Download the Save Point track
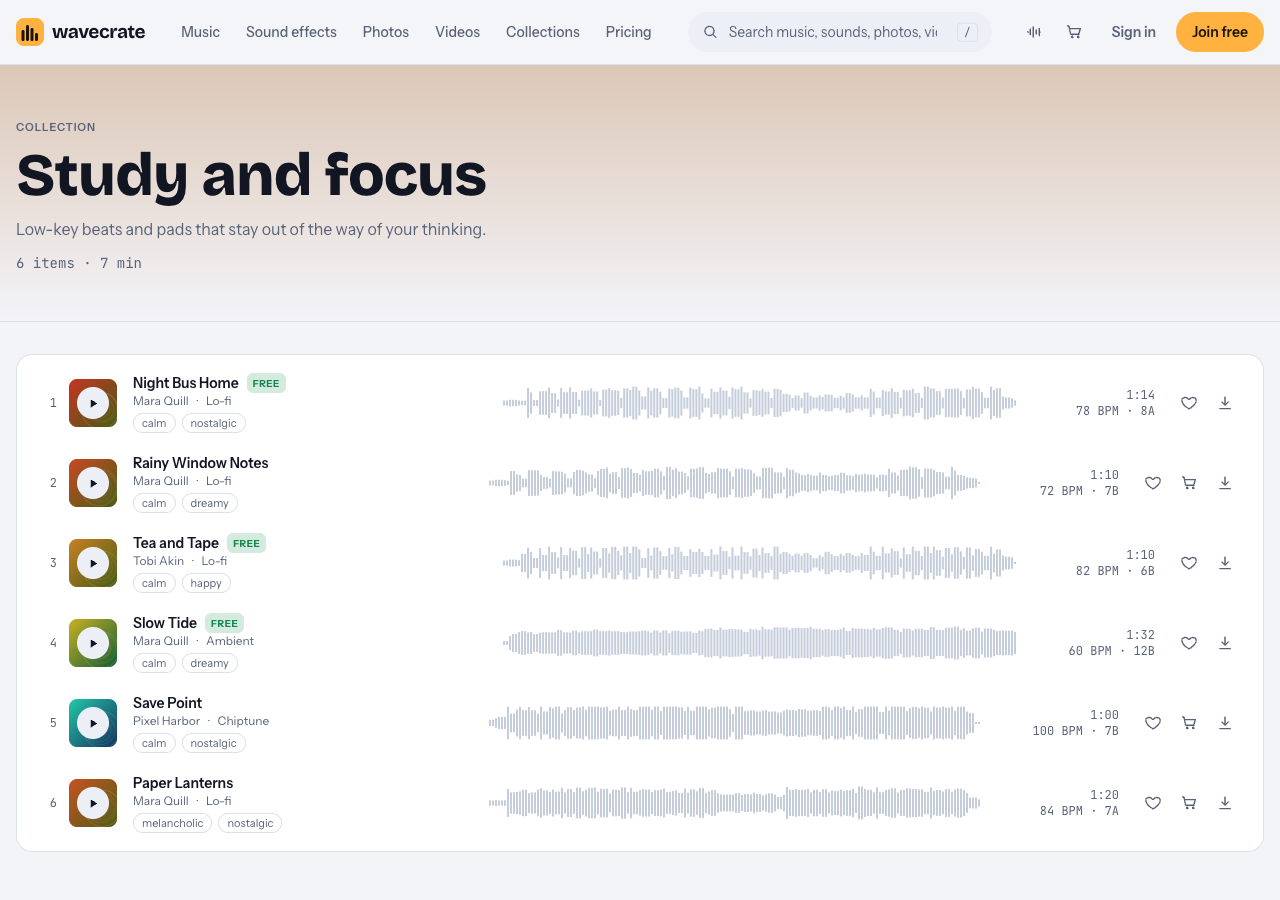Viewport: 1280px width, 900px height. coord(1225,723)
